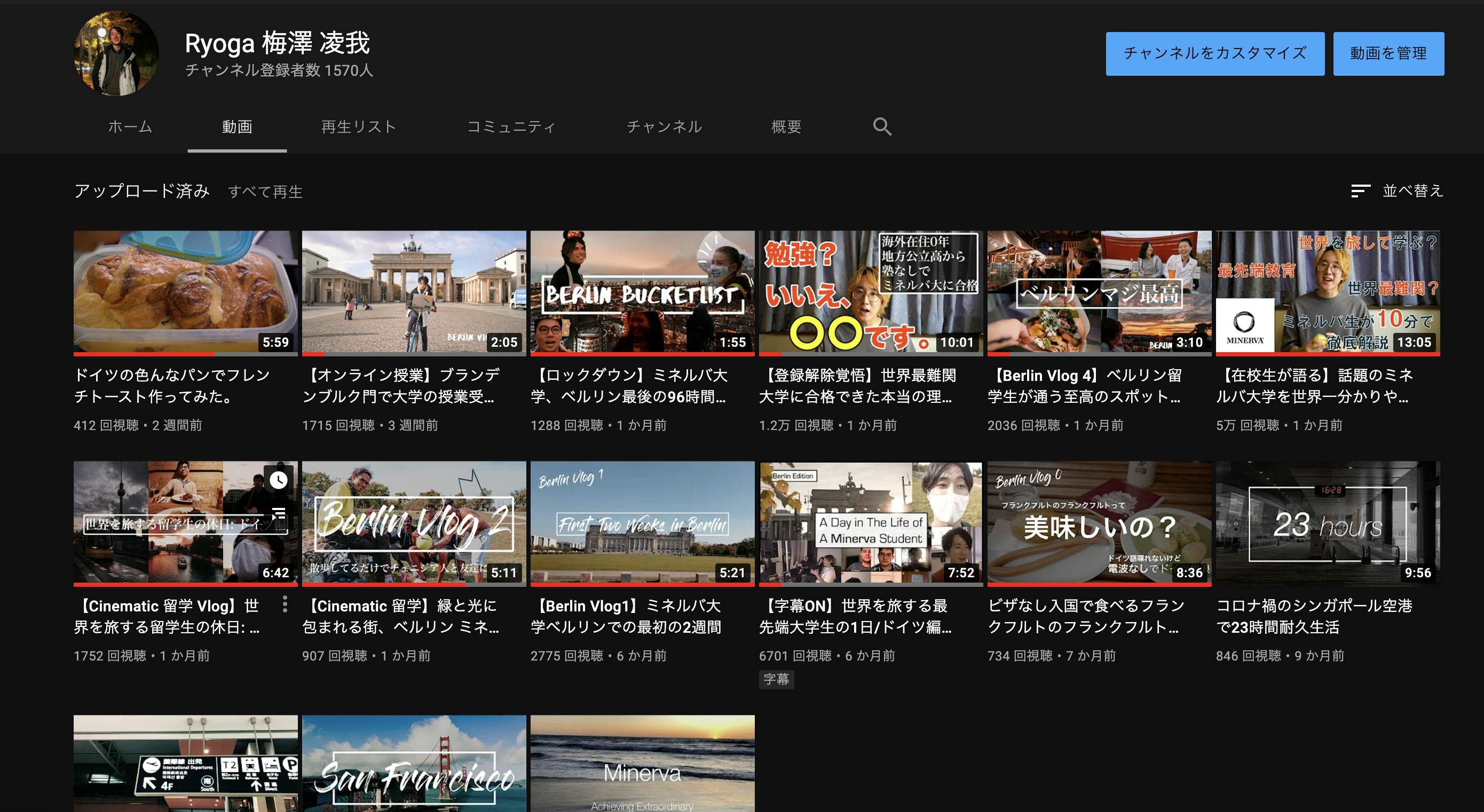Click the 動画を管理 button
1484x812 pixels.
pos(1388,53)
